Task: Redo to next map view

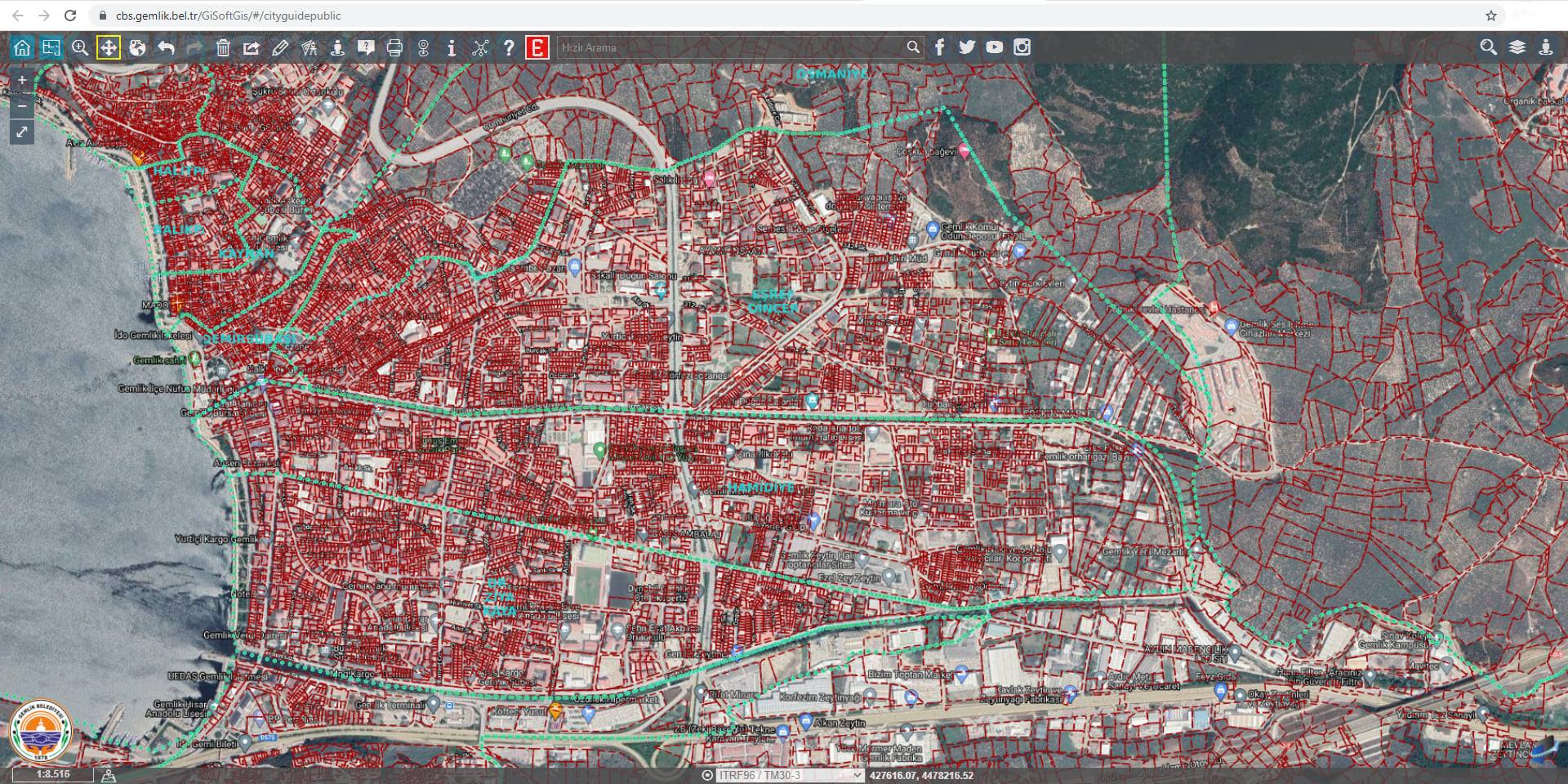Action: 194,47
